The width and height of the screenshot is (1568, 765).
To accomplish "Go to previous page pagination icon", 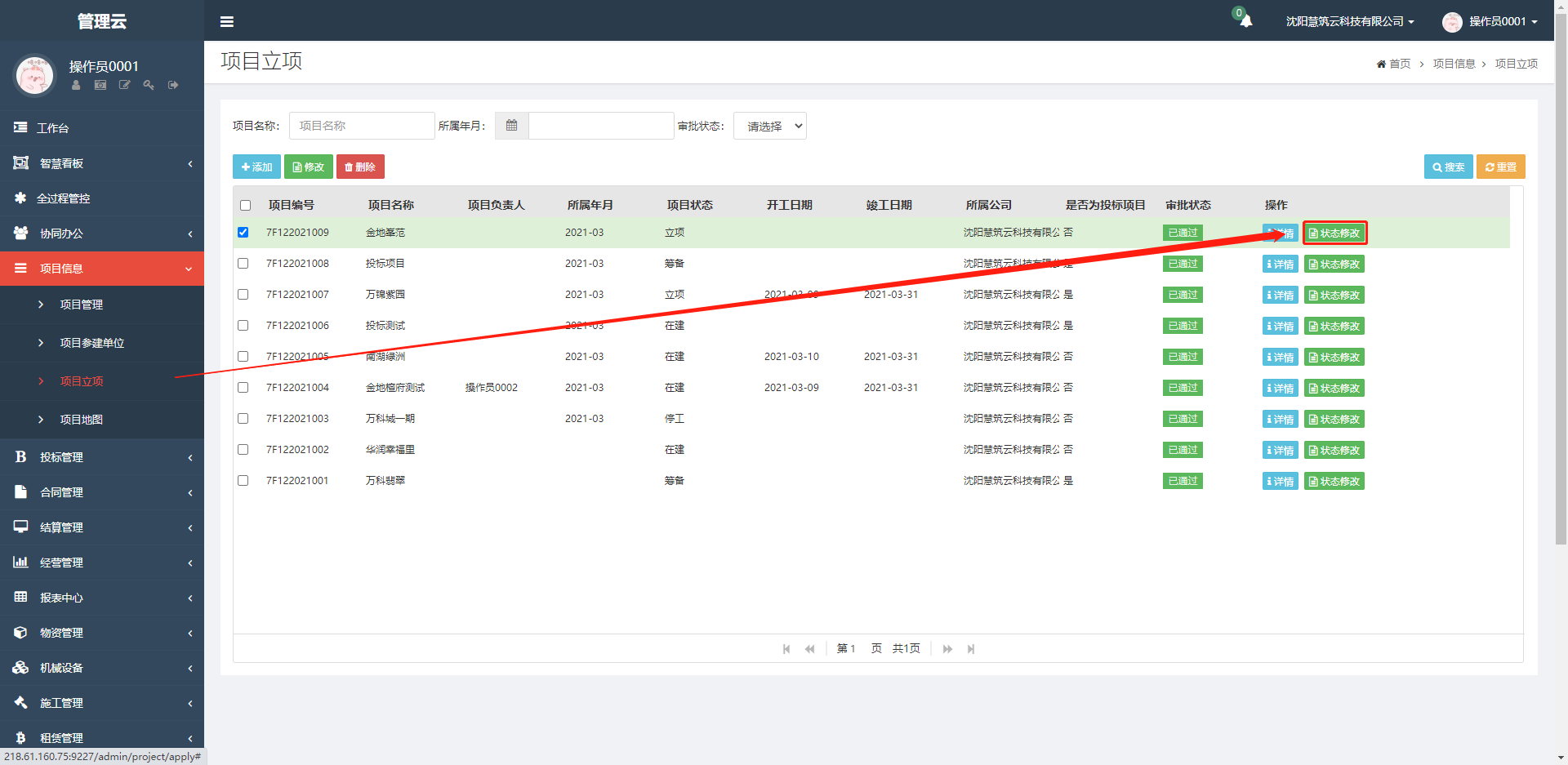I will (x=809, y=649).
